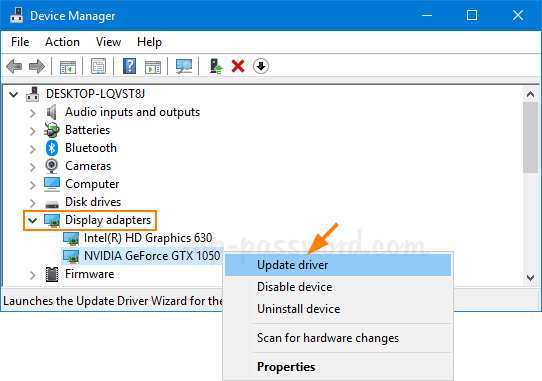Expand the Computer category
The width and height of the screenshot is (542, 381).
(x=32, y=185)
